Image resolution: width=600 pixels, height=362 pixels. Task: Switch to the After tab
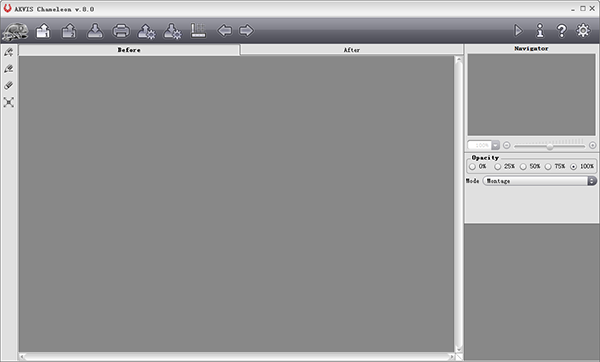pos(351,50)
